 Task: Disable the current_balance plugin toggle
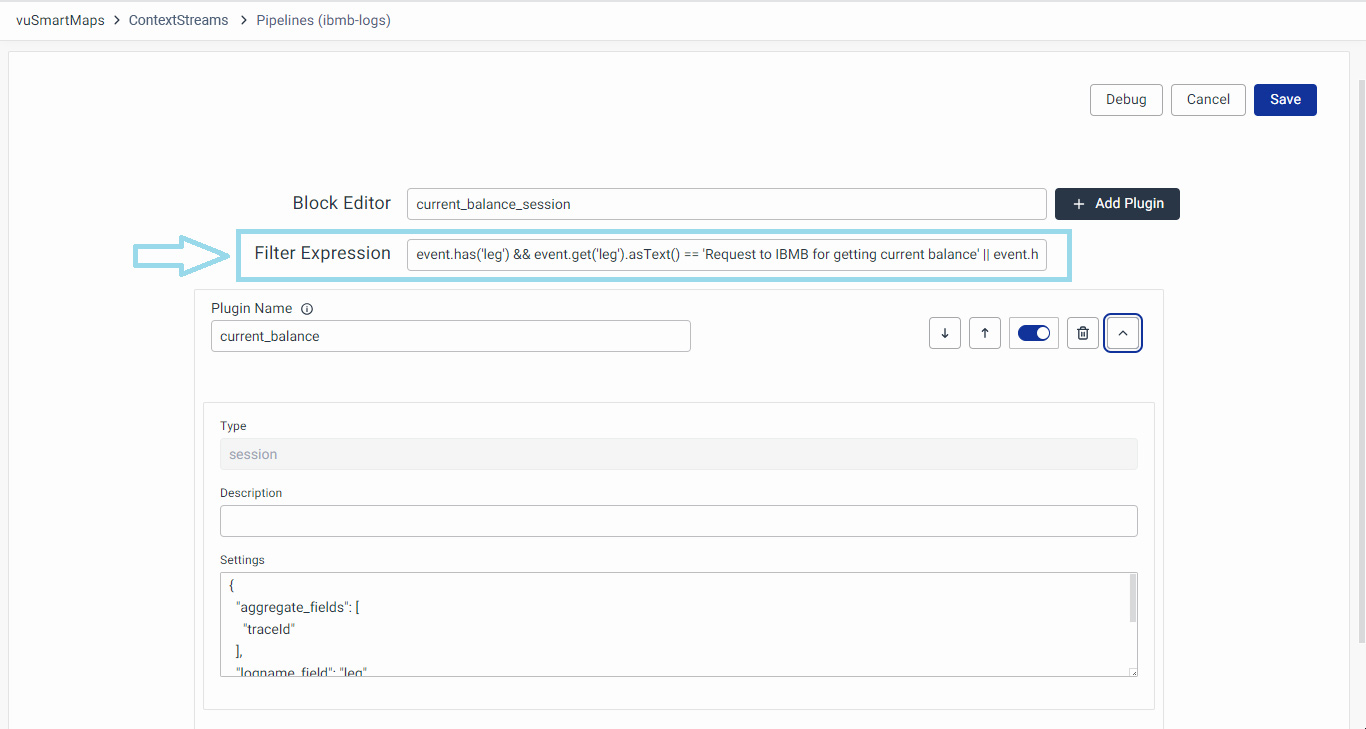click(x=1034, y=333)
